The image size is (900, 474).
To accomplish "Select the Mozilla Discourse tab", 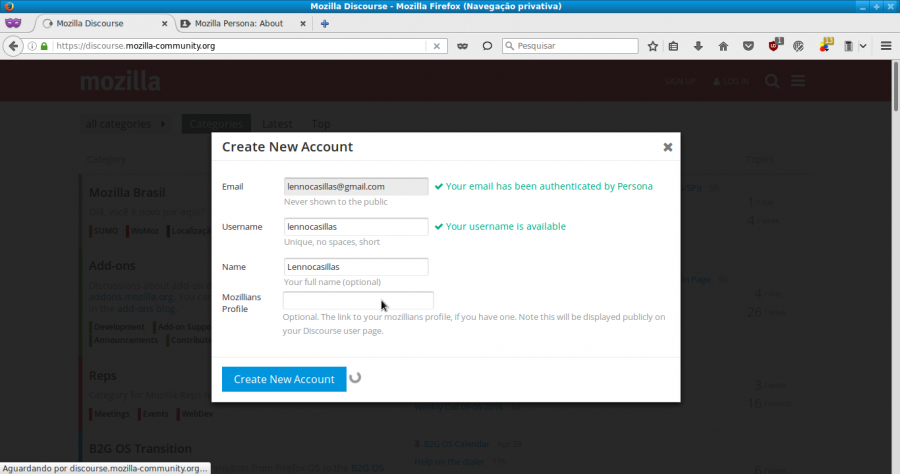I will 90,24.
